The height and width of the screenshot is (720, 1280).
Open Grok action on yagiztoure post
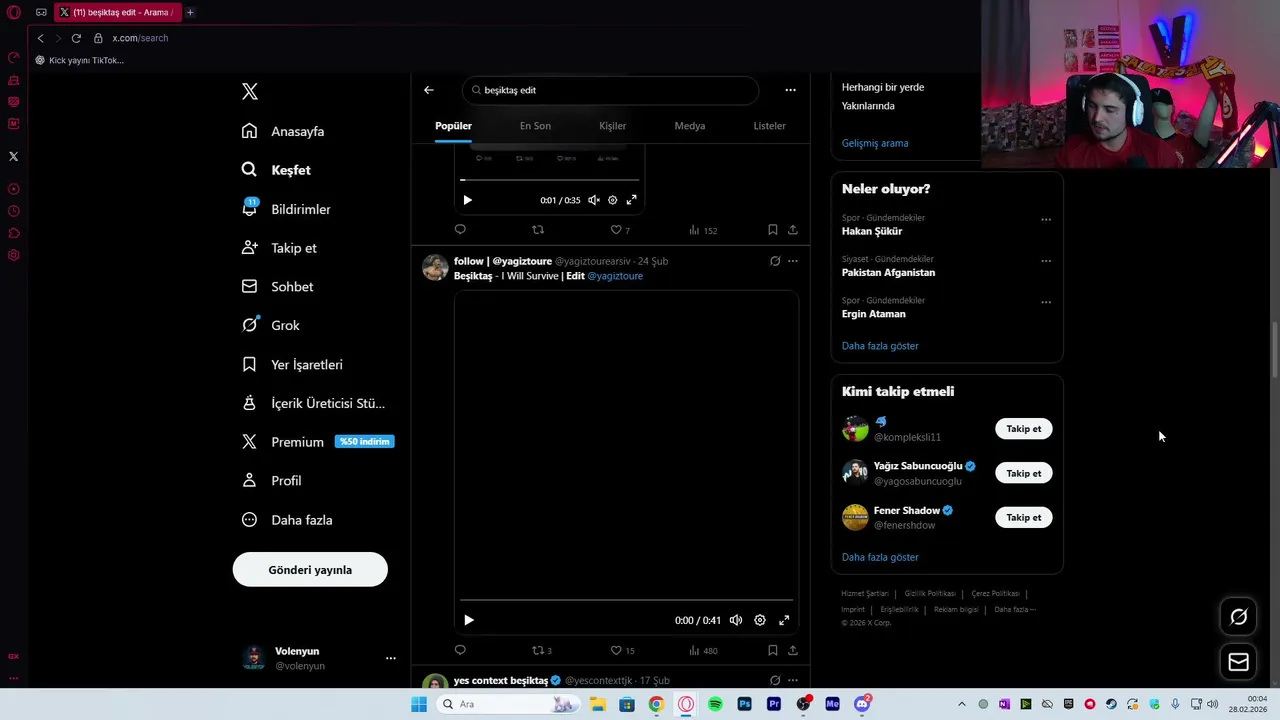tap(775, 261)
